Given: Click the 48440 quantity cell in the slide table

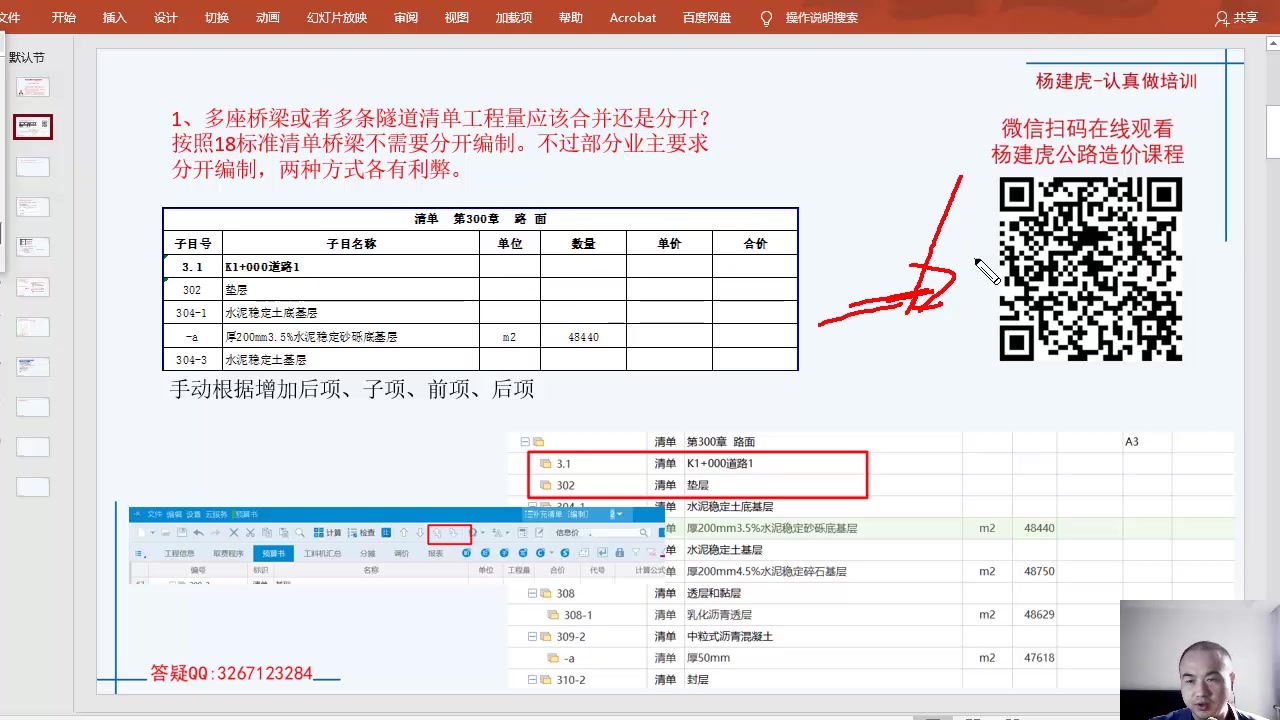Looking at the screenshot, I should coord(583,337).
